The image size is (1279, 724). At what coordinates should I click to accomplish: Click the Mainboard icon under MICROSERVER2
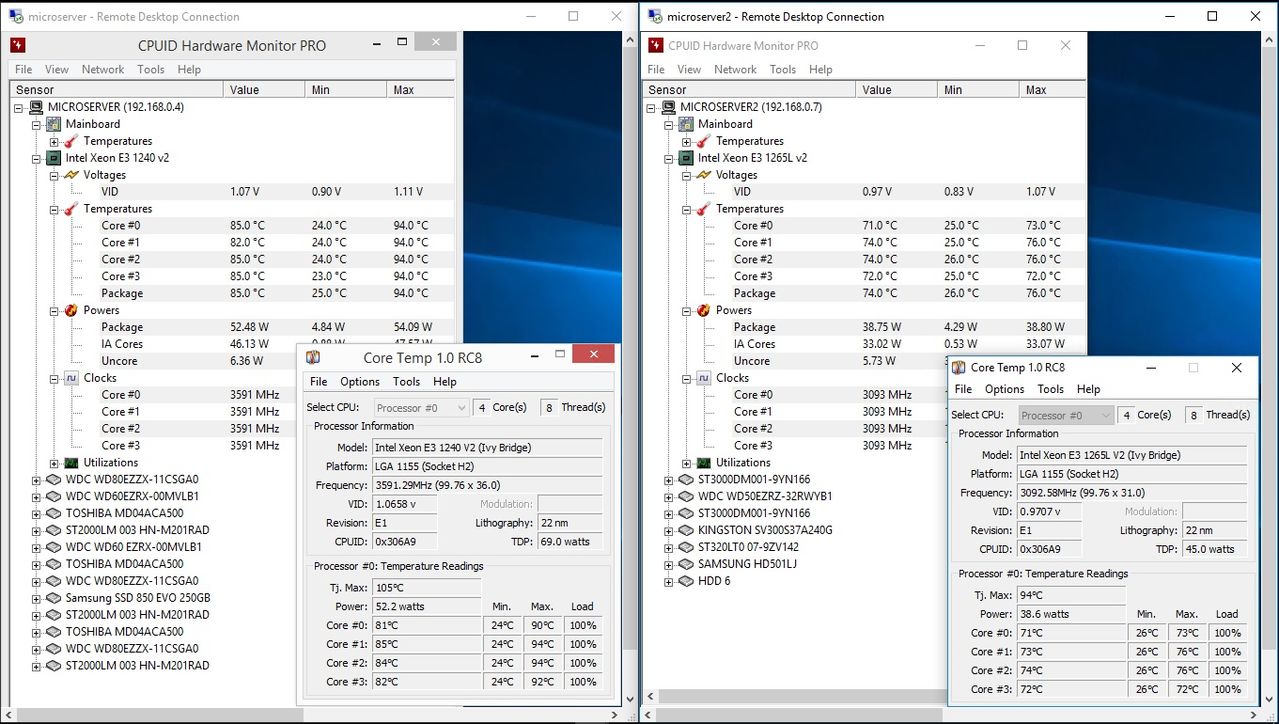(x=686, y=124)
